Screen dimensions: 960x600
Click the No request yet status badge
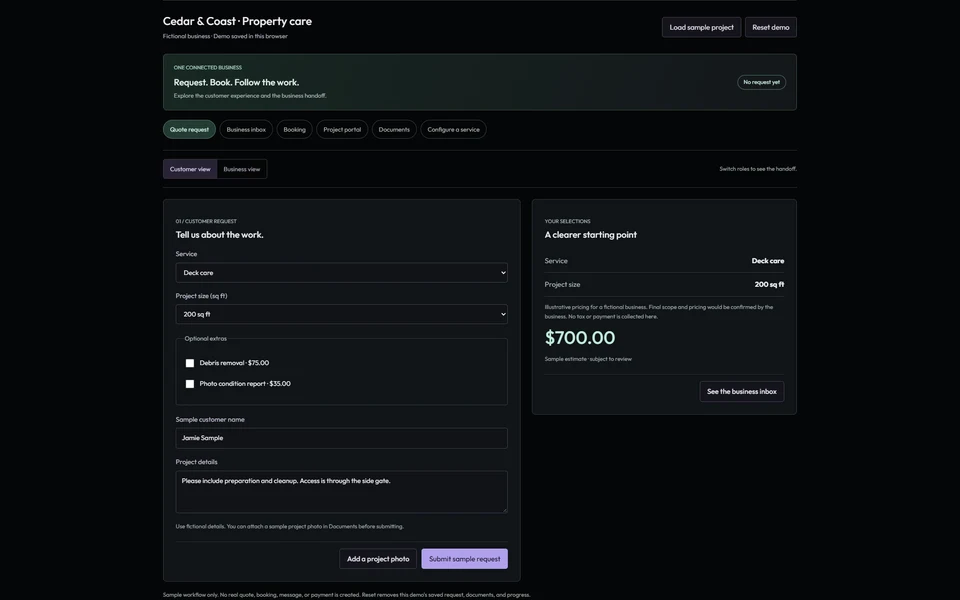coord(762,82)
